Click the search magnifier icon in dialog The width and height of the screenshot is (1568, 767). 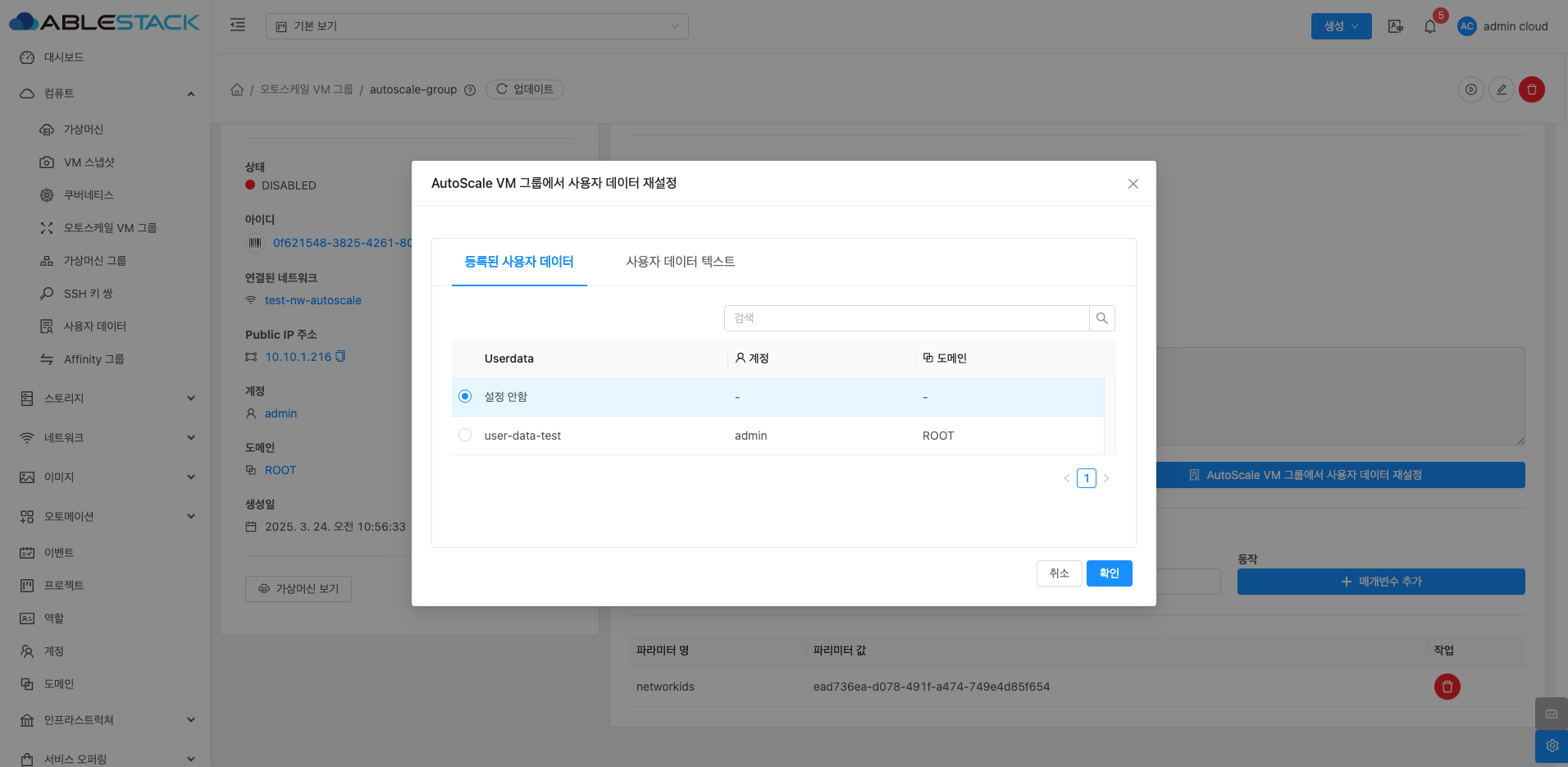pyautogui.click(x=1101, y=318)
